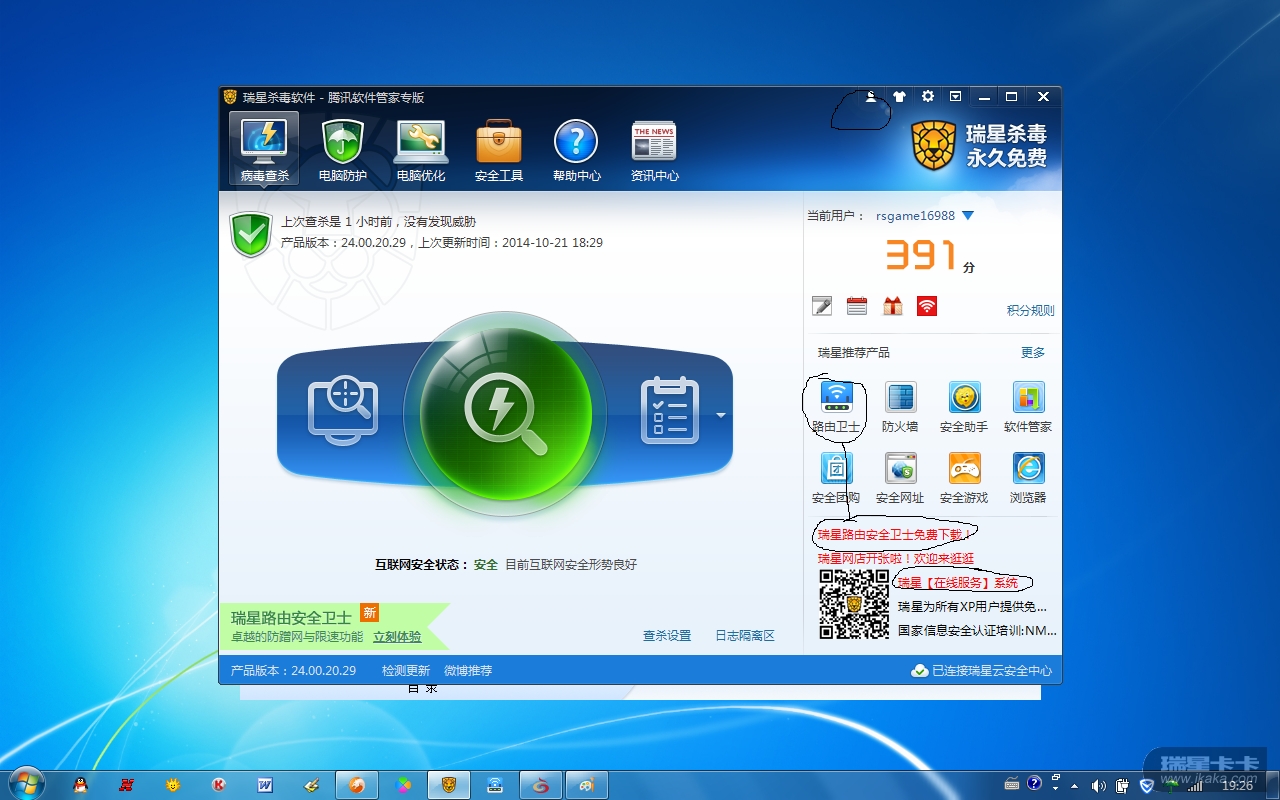The image size is (1280, 800).
Task: Click the gift box icon
Action: click(x=892, y=306)
